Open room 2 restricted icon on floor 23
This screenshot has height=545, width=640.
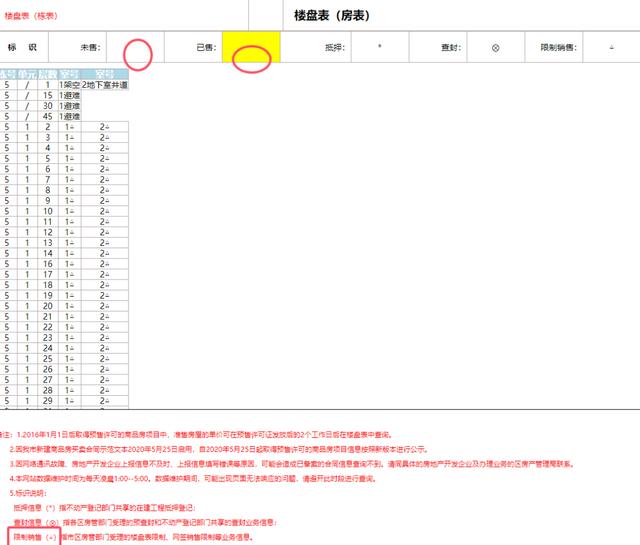(x=107, y=338)
